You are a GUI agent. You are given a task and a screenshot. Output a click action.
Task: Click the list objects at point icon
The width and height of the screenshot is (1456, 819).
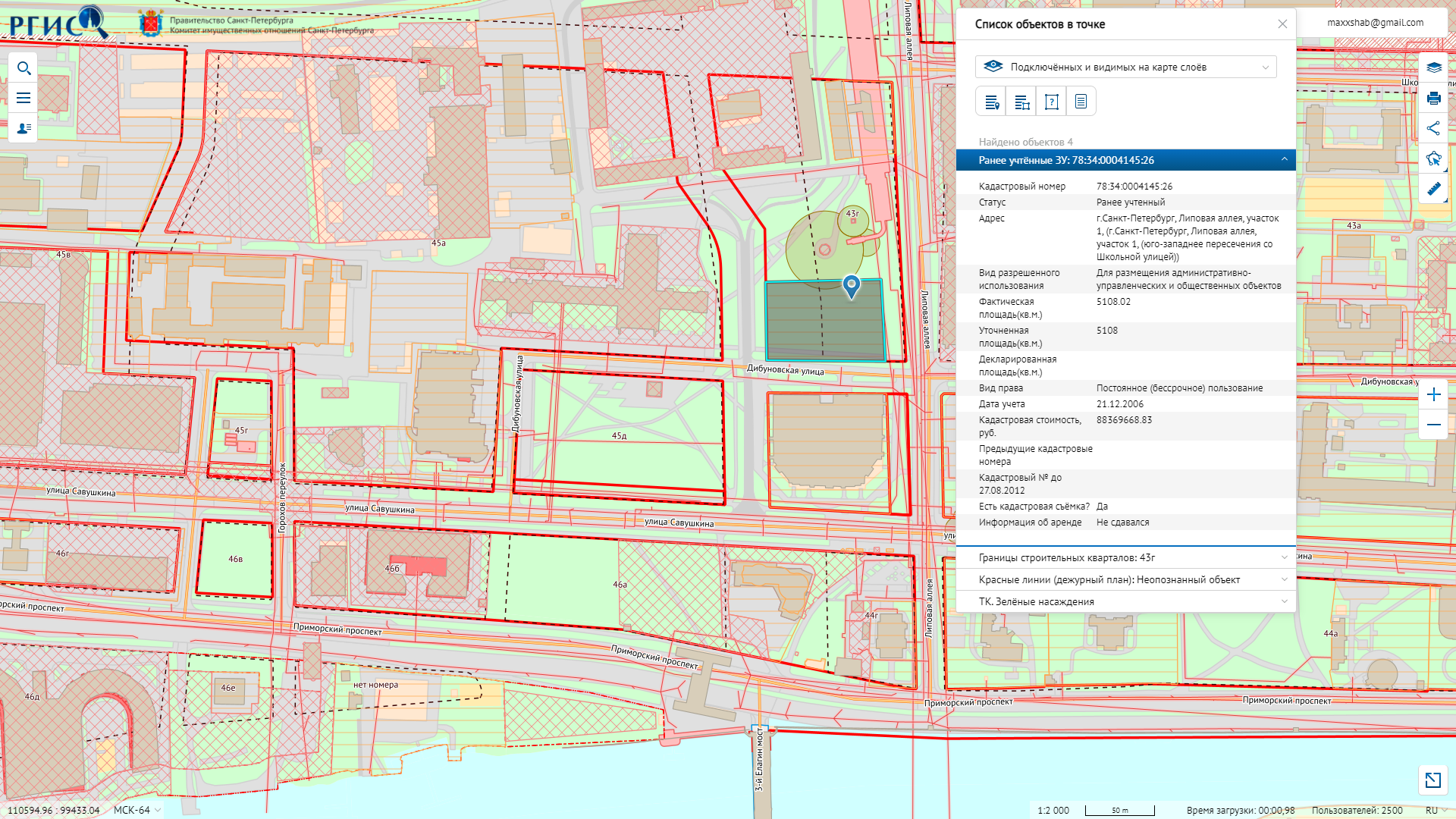point(991,102)
